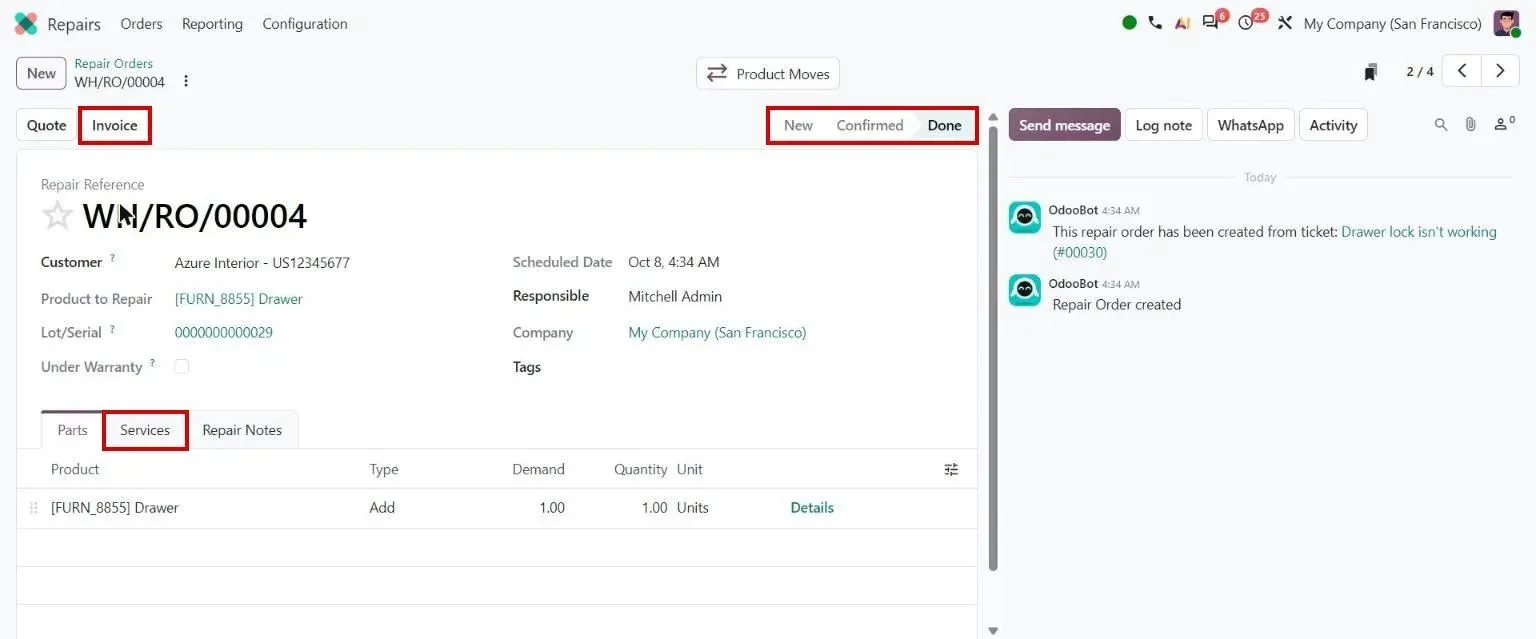This screenshot has height=639, width=1536.
Task: Open the phone call icon in top bar
Action: coord(1155,23)
